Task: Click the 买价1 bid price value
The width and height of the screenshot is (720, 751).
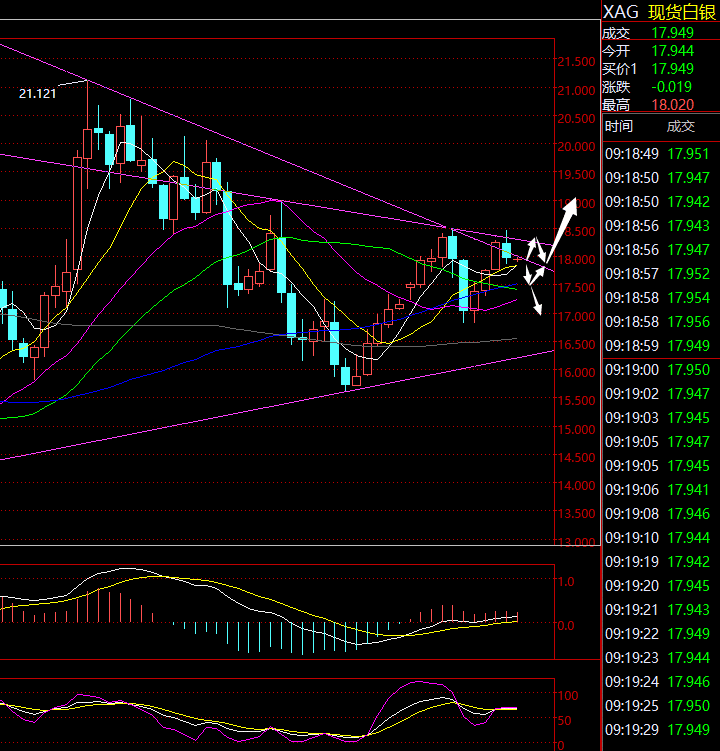Action: click(672, 68)
